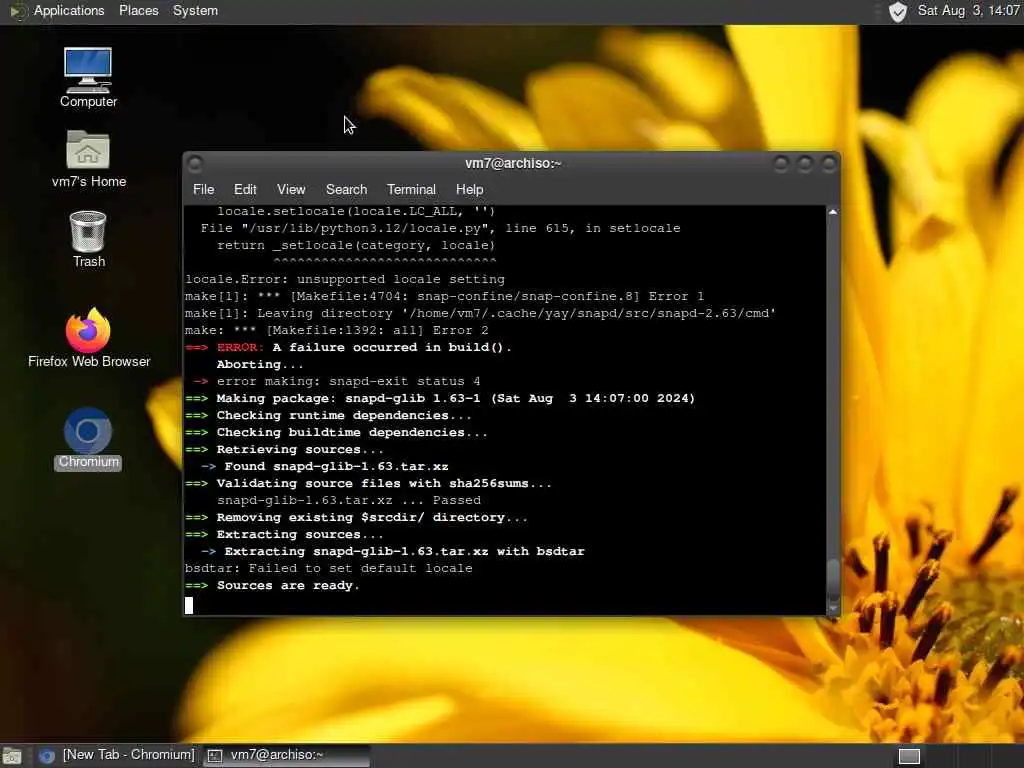Minimize the terminal window
Image resolution: width=1024 pixels, height=768 pixels.
click(x=780, y=163)
